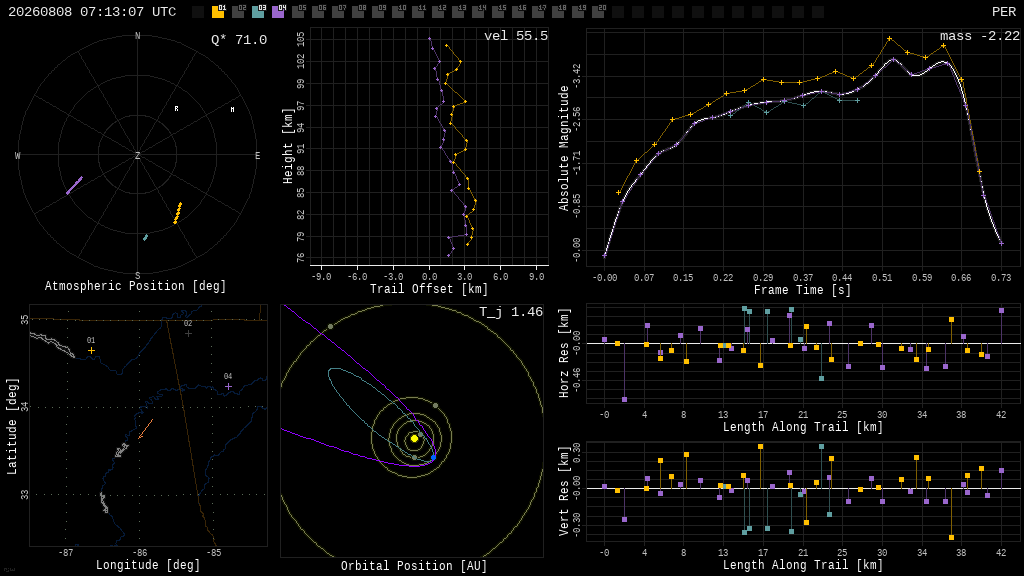Viewport: 1024px width, 576px height.
Task: Click the orange meteor ground track on map
Action: (146, 429)
